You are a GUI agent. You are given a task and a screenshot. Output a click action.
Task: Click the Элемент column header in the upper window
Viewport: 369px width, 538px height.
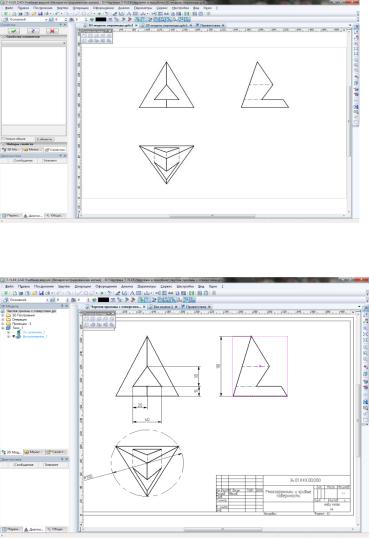(x=50, y=161)
